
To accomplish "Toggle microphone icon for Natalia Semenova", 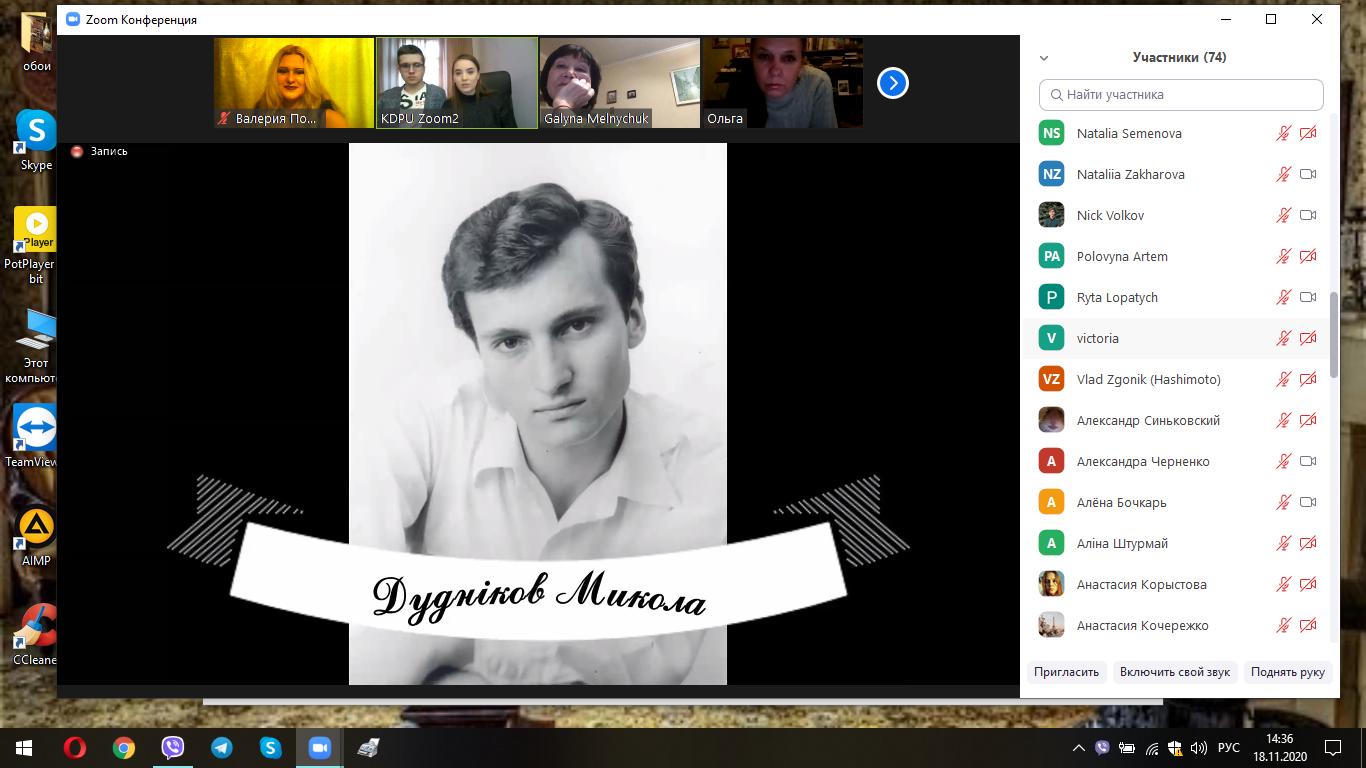I will [x=1283, y=133].
